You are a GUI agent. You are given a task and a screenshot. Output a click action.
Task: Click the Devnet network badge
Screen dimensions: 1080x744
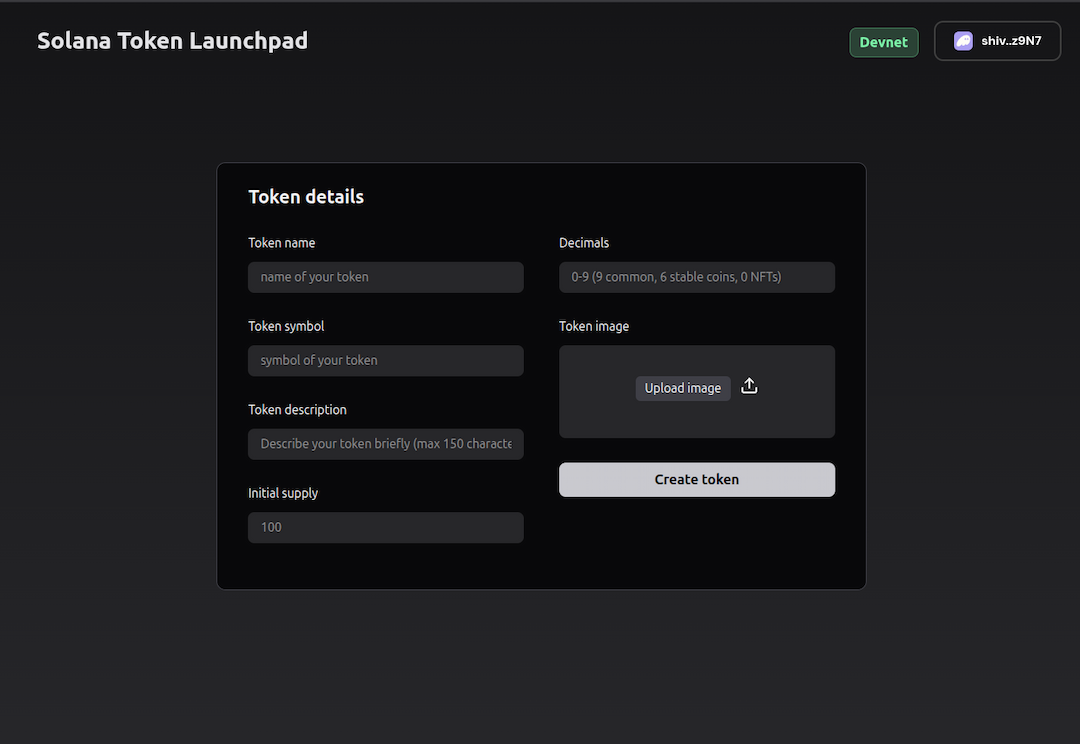point(883,42)
